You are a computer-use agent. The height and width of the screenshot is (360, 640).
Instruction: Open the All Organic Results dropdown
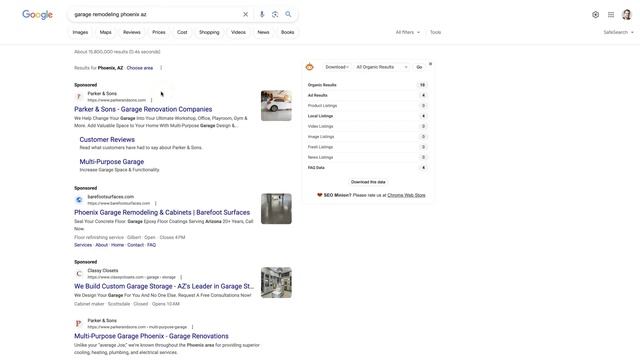382,67
